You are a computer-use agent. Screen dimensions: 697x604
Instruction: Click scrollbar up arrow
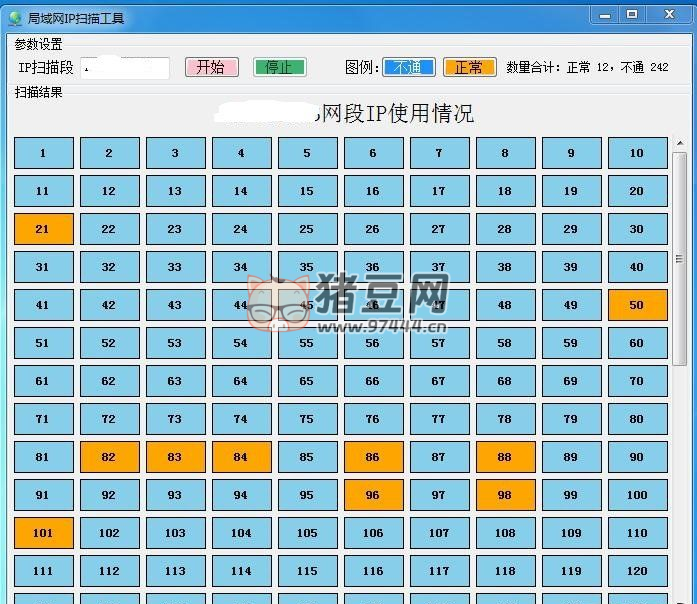(680, 143)
